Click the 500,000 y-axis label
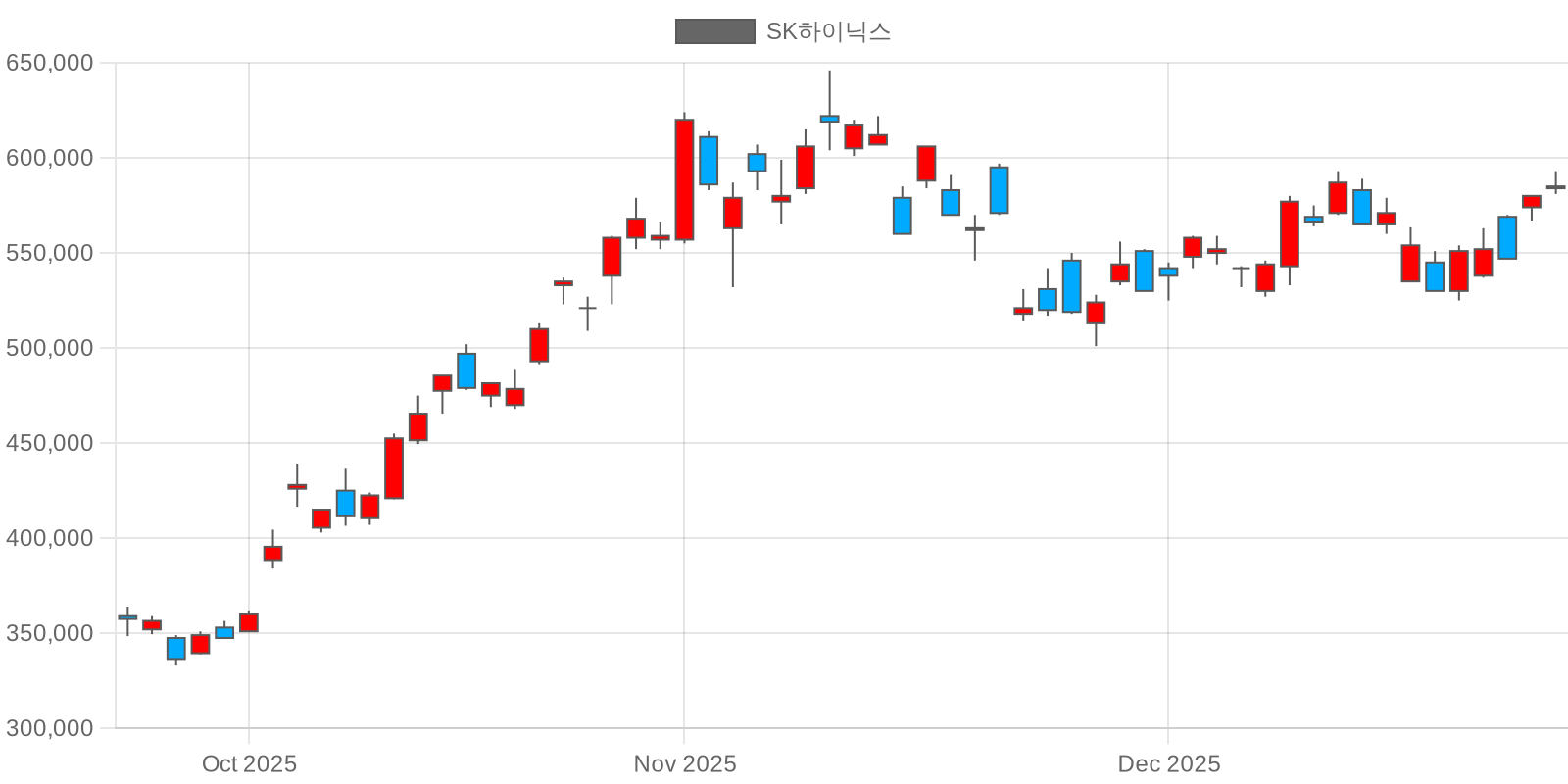 coord(50,348)
